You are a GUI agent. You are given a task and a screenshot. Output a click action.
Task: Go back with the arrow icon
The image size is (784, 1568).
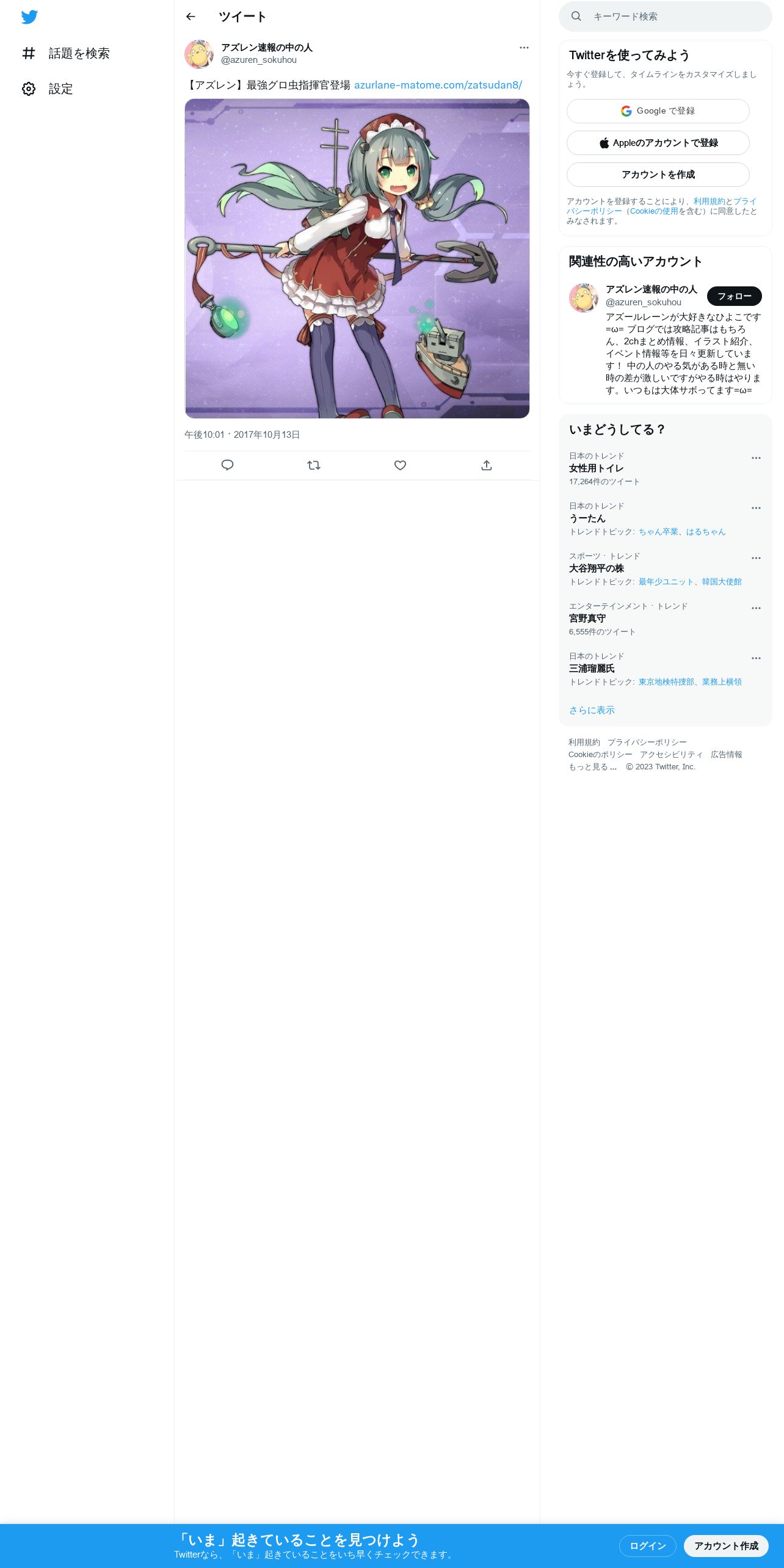click(191, 16)
